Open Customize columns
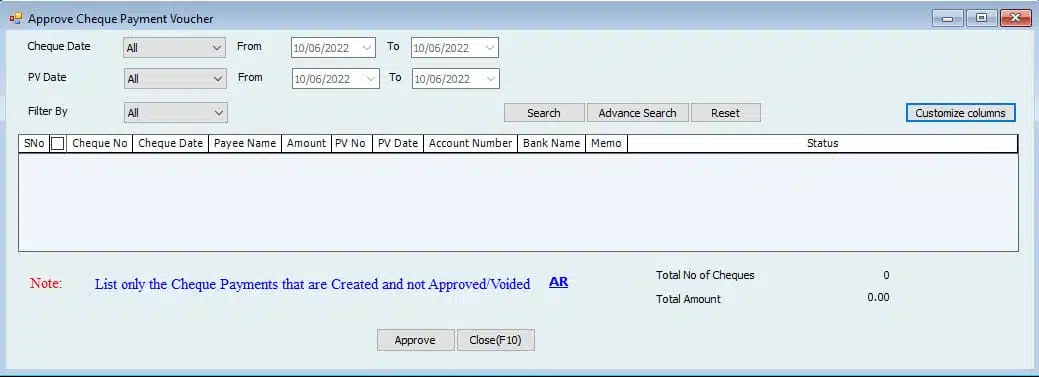The height and width of the screenshot is (377, 1039). [x=960, y=113]
